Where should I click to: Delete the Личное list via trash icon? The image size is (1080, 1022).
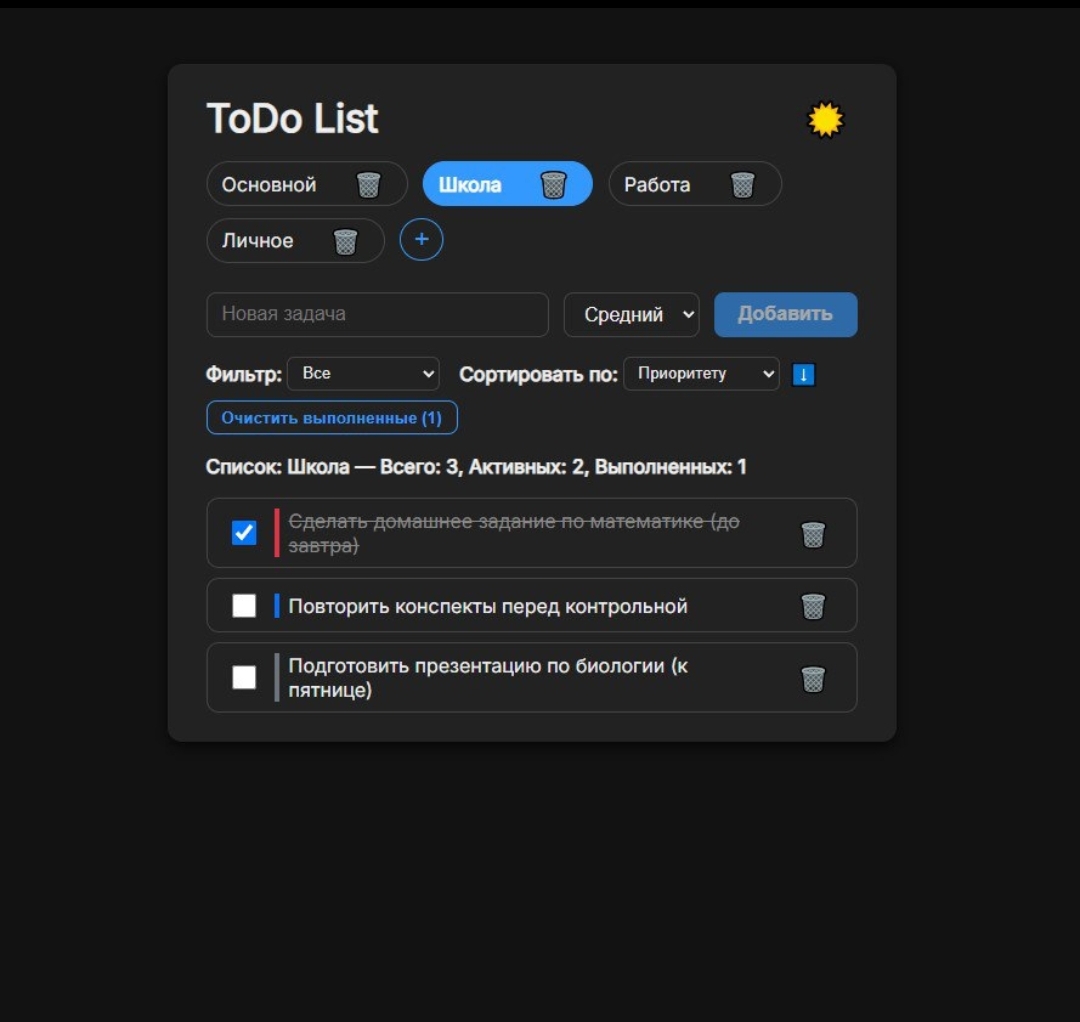click(345, 241)
